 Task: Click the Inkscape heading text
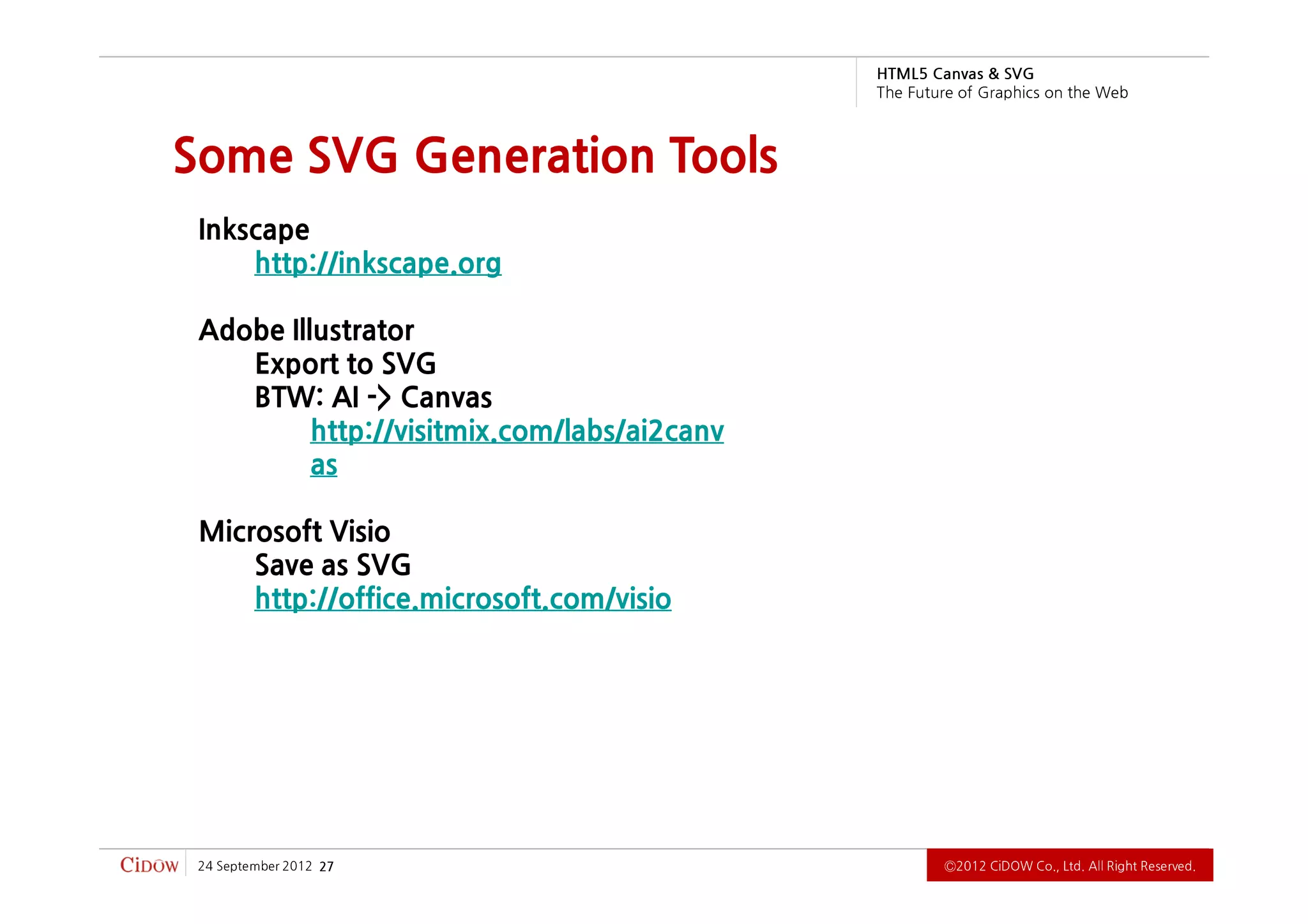pyautogui.click(x=254, y=230)
